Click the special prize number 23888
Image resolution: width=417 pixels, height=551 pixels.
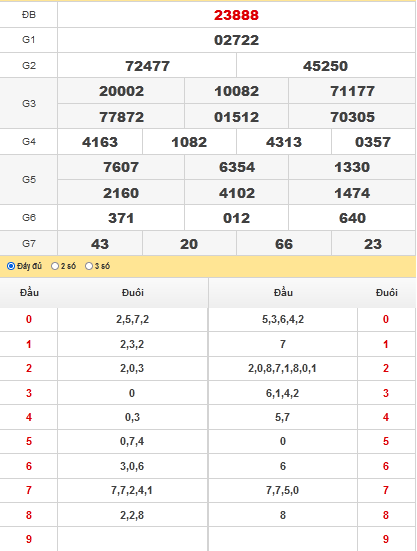coord(236,15)
